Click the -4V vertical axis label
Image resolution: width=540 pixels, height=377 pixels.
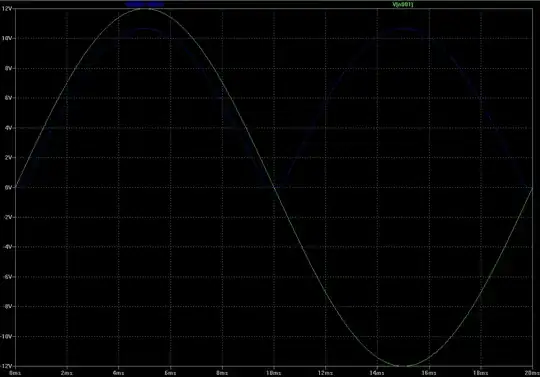[x=8, y=247]
